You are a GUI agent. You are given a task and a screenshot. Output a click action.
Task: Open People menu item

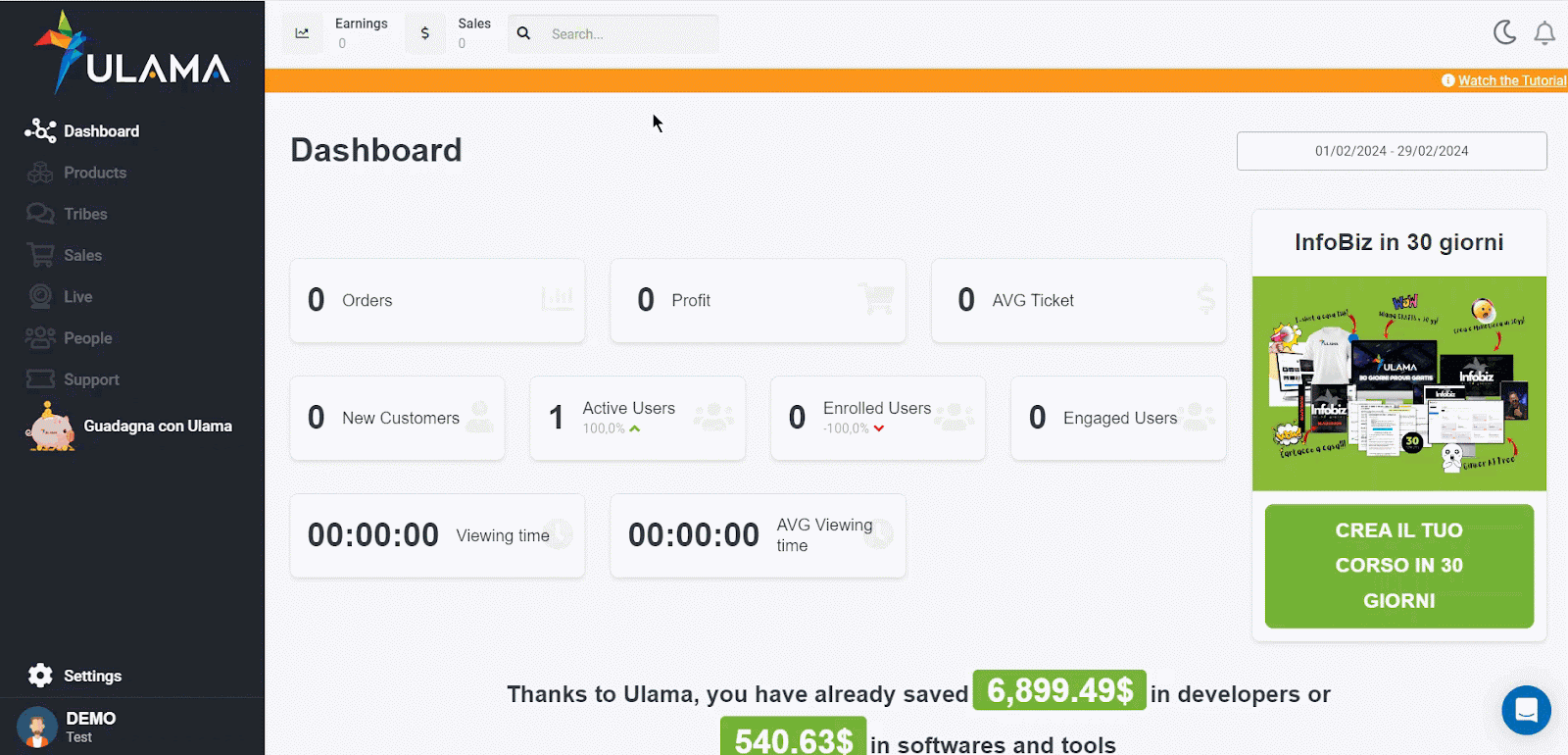pos(88,338)
